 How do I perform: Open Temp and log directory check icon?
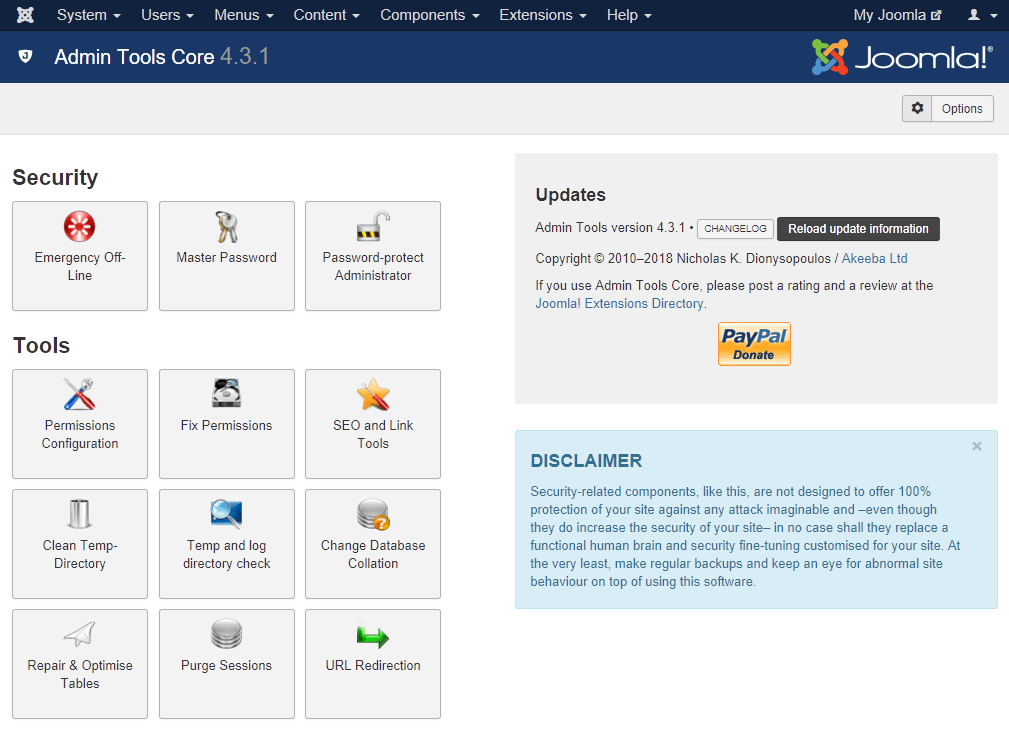(227, 513)
